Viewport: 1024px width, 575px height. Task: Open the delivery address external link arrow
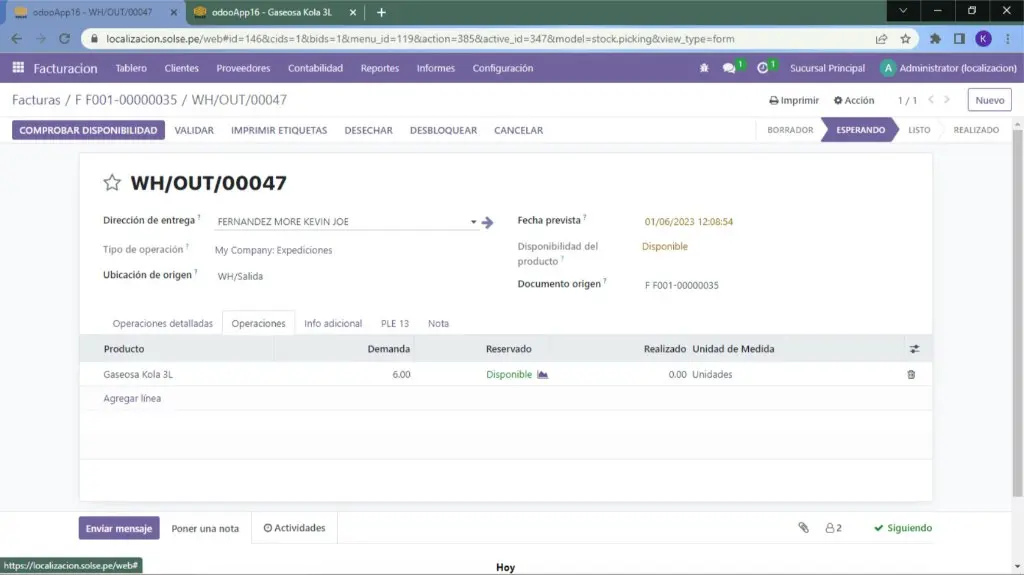(488, 222)
